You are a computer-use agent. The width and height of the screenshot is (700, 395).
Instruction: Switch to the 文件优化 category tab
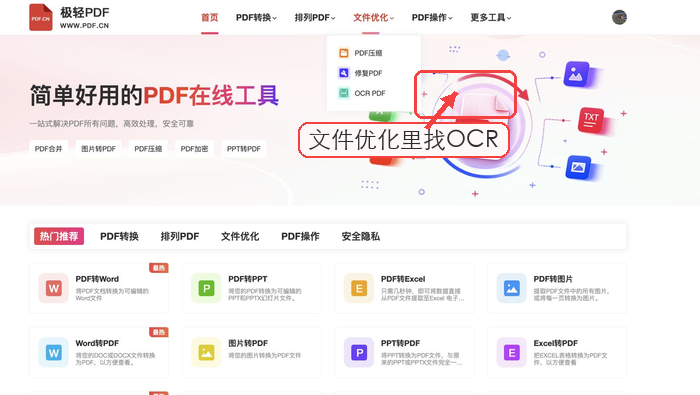[x=240, y=236]
